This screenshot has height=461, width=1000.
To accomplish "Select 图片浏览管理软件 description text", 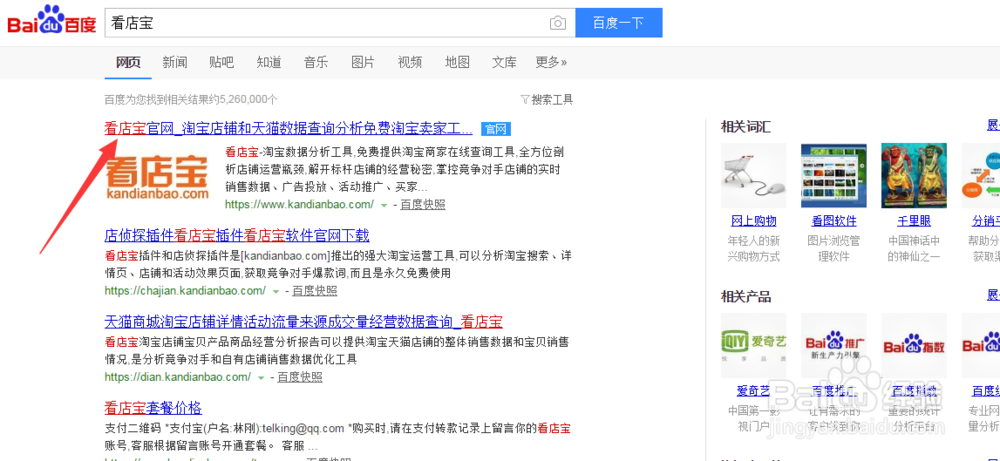I will (x=834, y=249).
